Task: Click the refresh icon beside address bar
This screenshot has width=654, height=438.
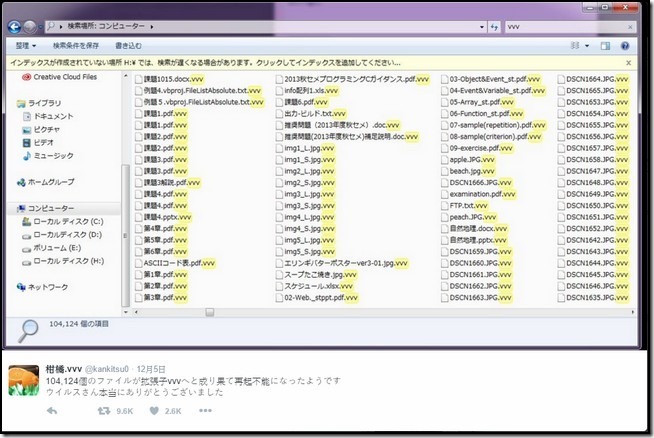Action: click(495, 27)
